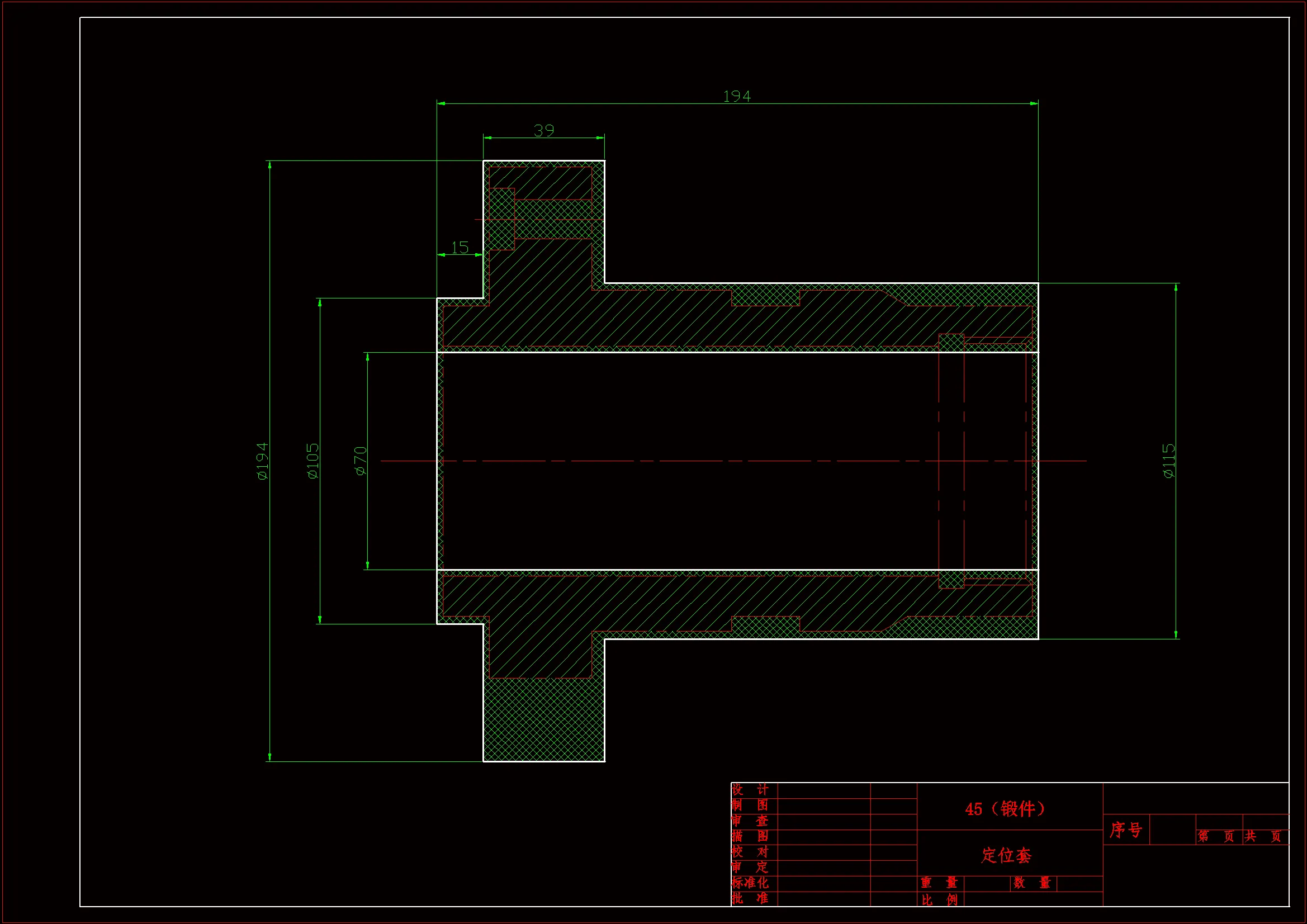
Task: Select the 序号 label in title block
Action: [x=1125, y=830]
